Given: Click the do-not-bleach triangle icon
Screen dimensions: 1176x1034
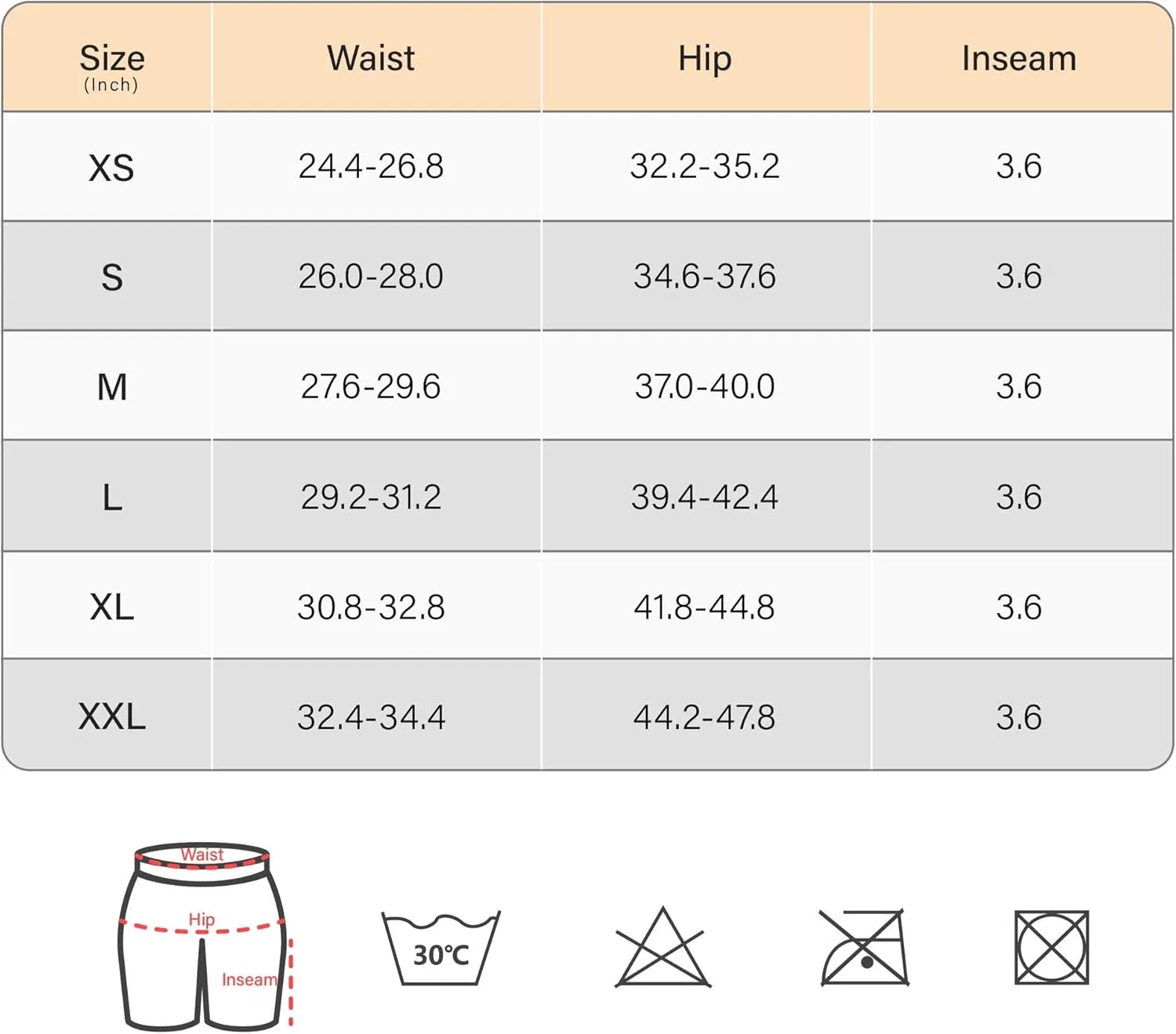Looking at the screenshot, I should (x=663, y=947).
